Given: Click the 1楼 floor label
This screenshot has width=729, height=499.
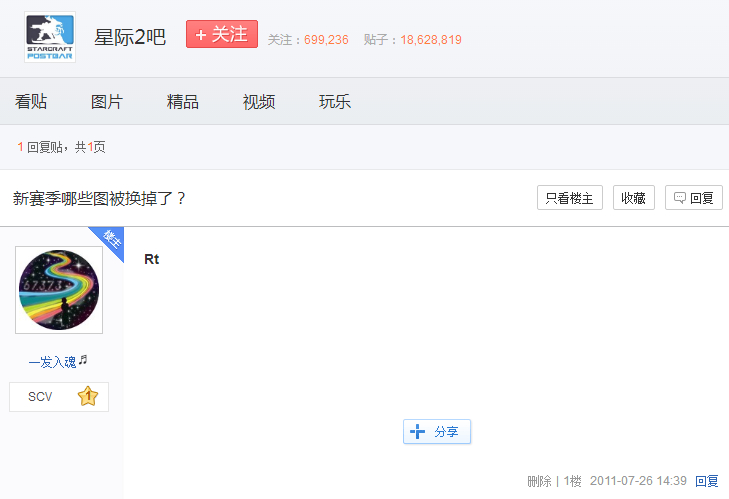Looking at the screenshot, I should [573, 481].
